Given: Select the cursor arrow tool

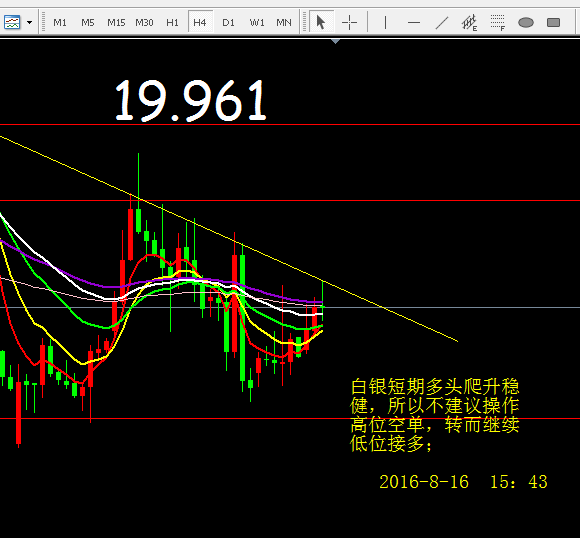Looking at the screenshot, I should click(x=321, y=23).
